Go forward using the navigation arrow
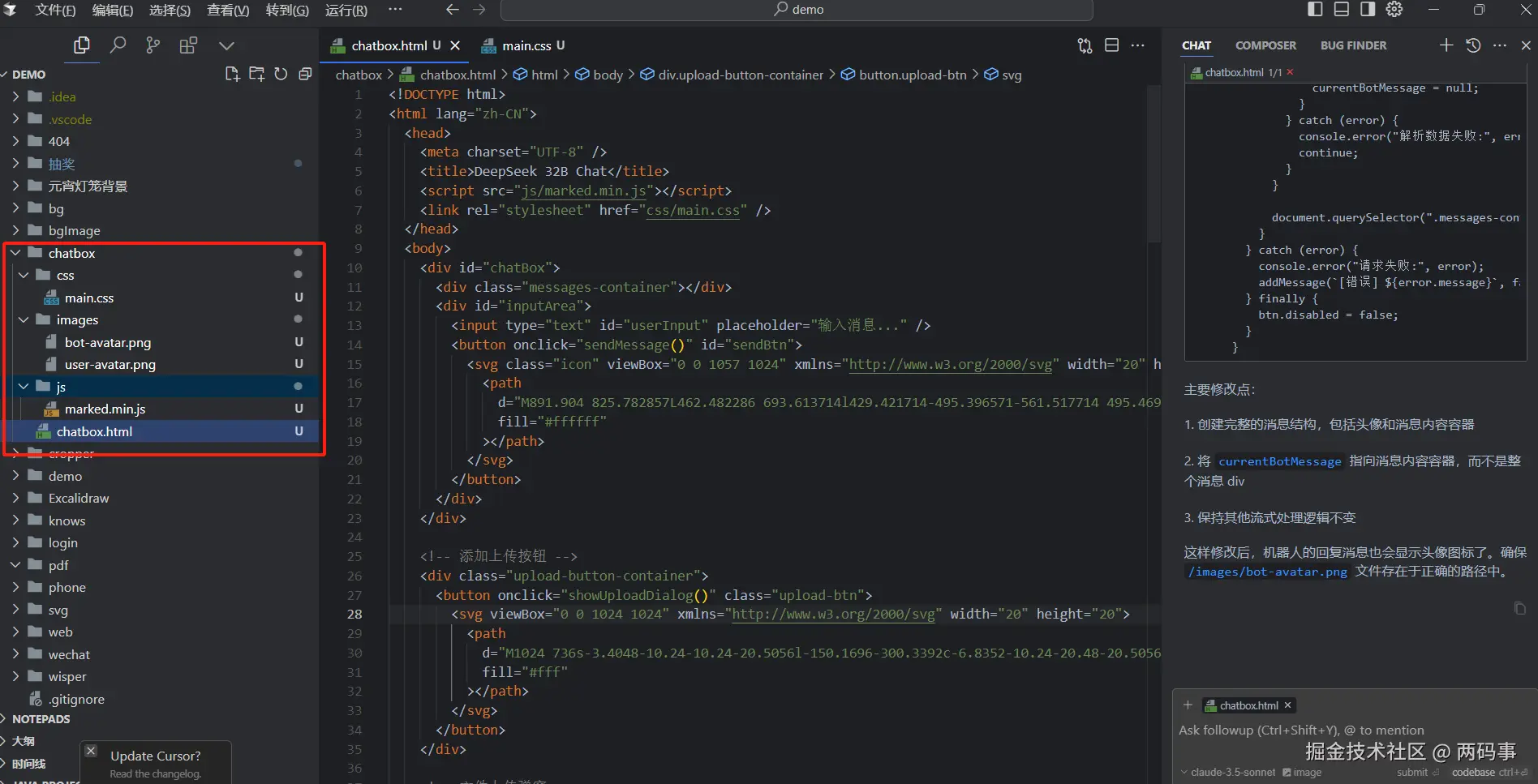Image resolution: width=1538 pixels, height=784 pixels. click(479, 10)
